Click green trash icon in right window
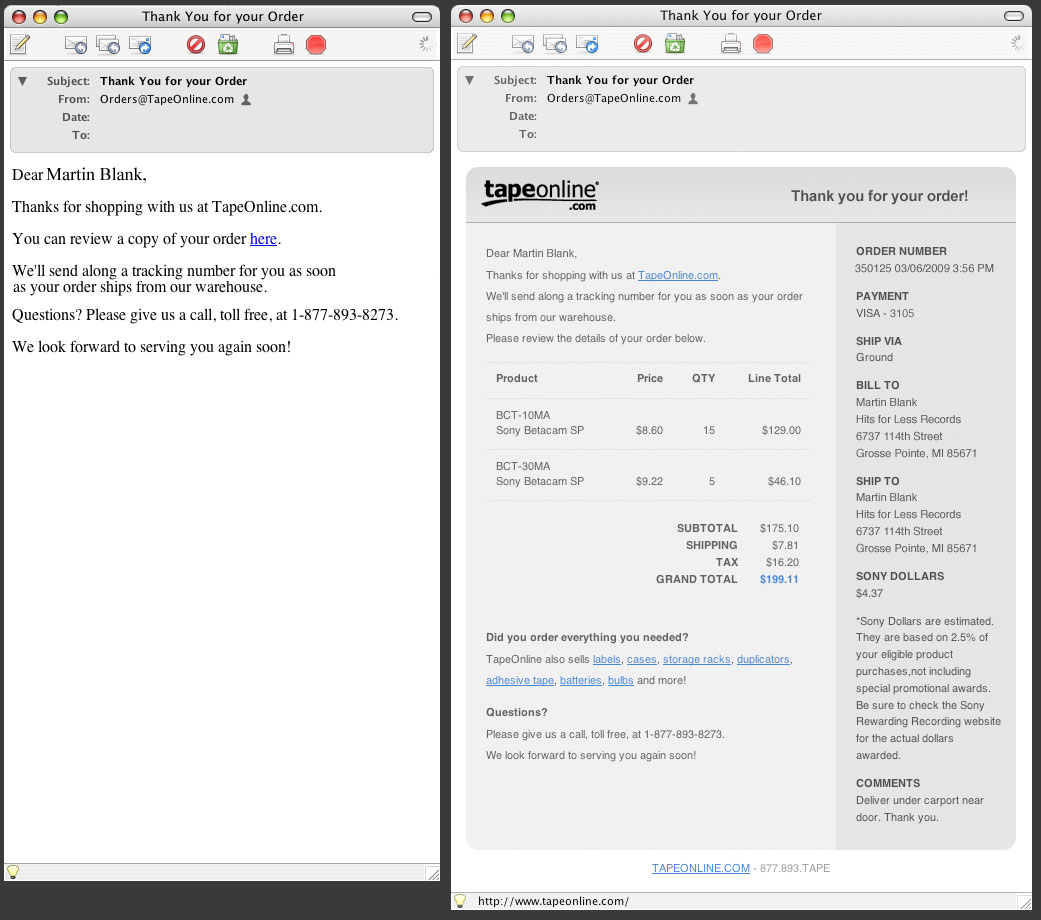The height and width of the screenshot is (920, 1041). pos(675,44)
